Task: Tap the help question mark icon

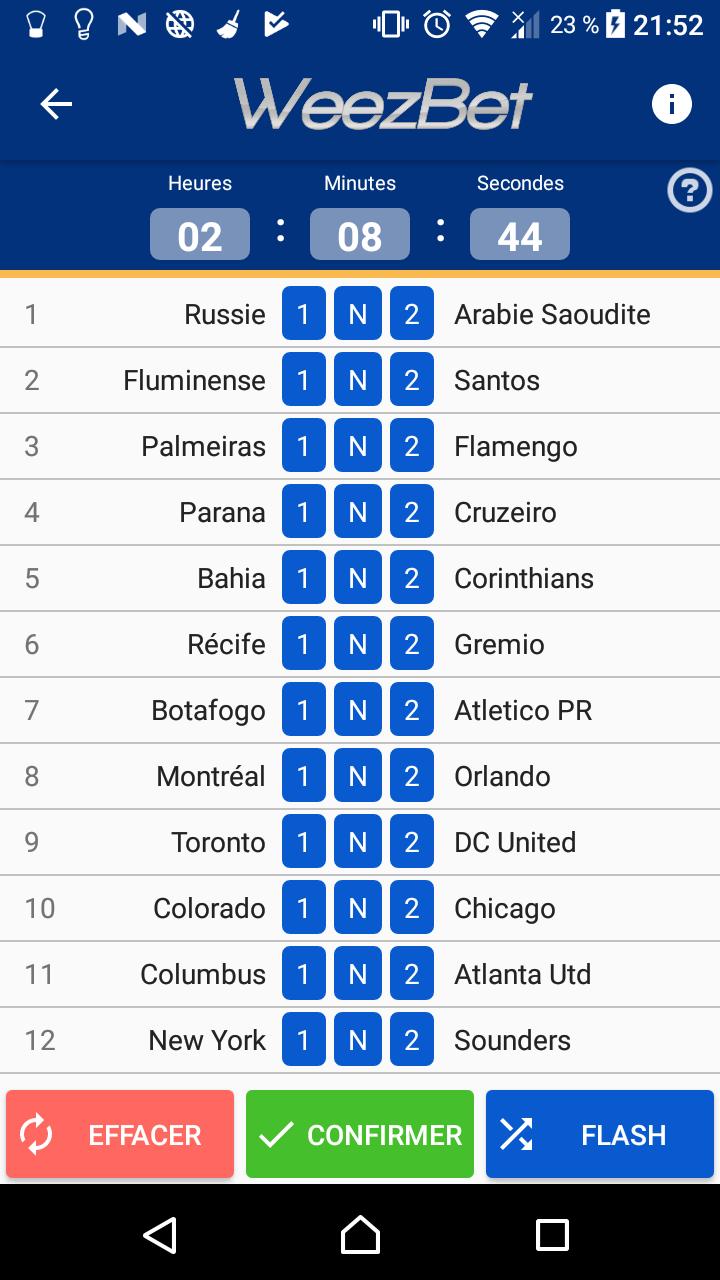Action: [x=689, y=190]
